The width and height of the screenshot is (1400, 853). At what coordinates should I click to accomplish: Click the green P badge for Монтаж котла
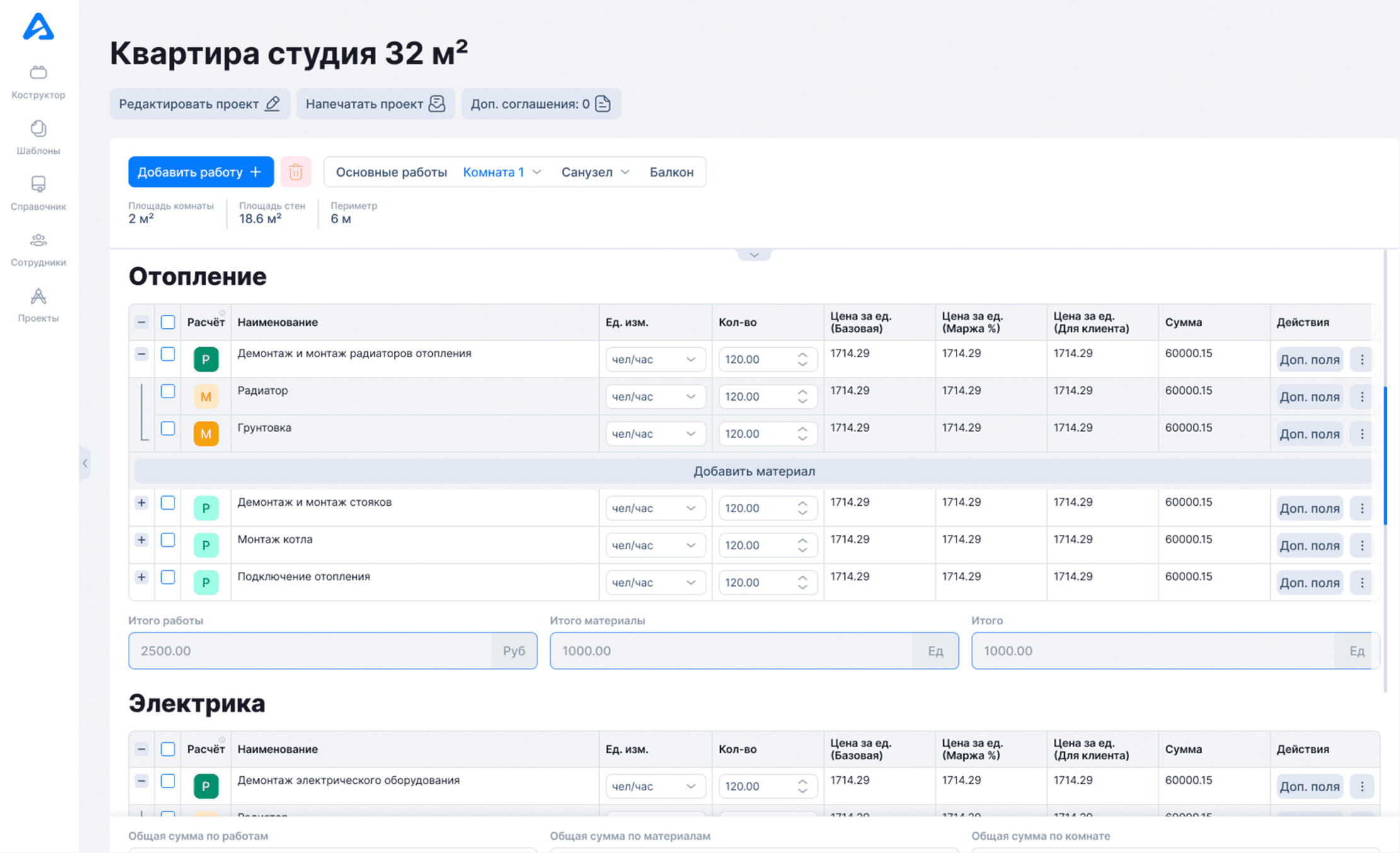pyautogui.click(x=205, y=546)
